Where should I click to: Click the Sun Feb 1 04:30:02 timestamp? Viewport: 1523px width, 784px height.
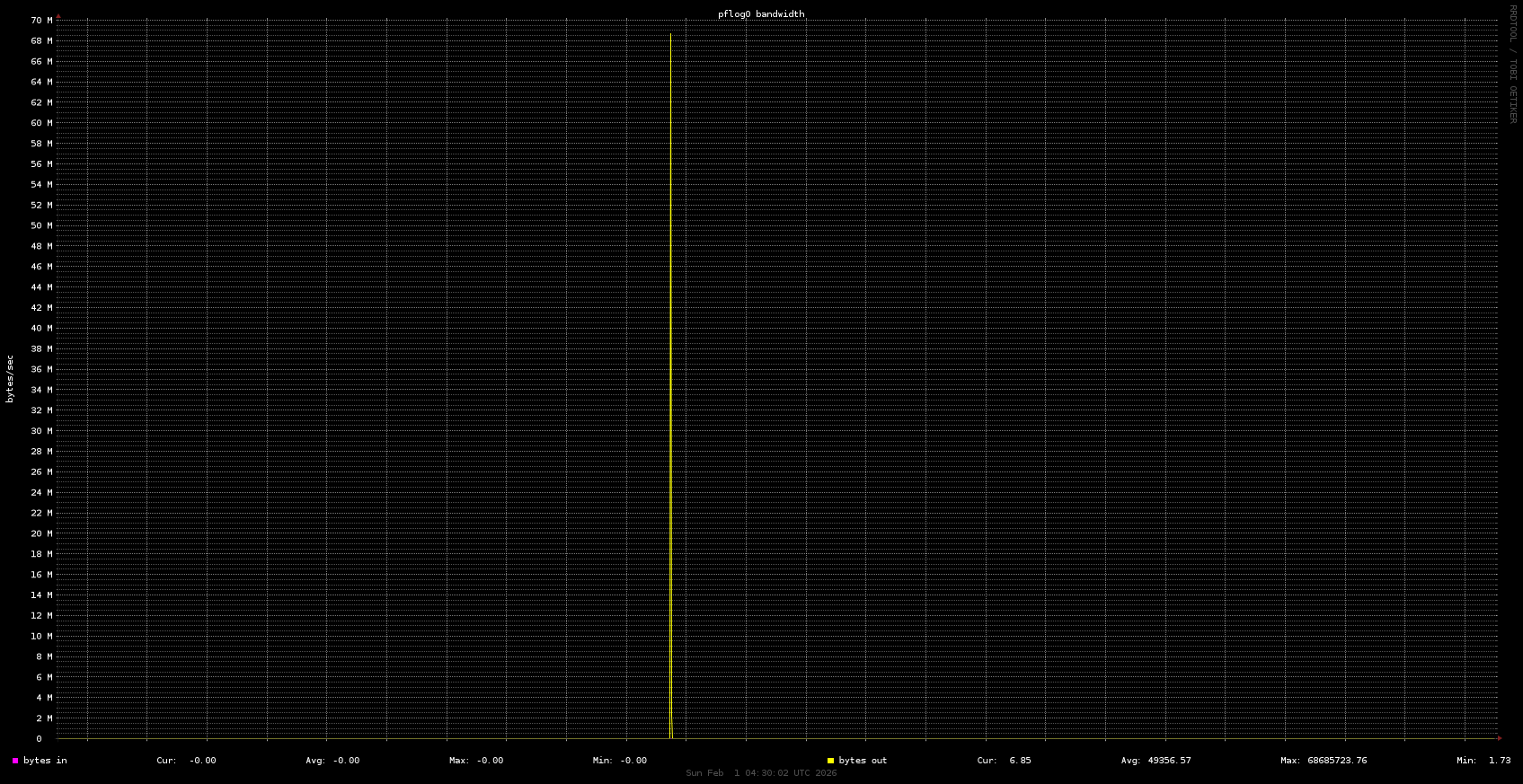761,773
